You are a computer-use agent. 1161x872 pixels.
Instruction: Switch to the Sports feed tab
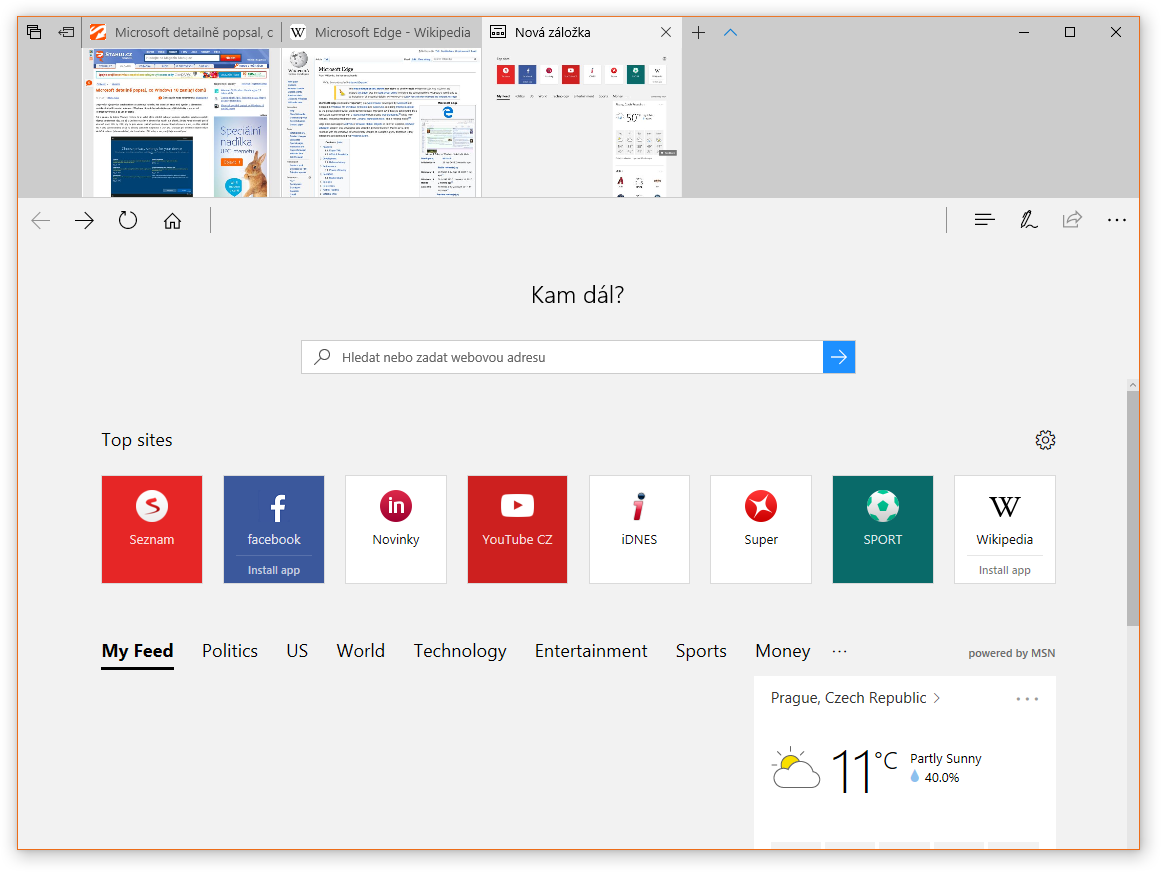pyautogui.click(x=701, y=651)
